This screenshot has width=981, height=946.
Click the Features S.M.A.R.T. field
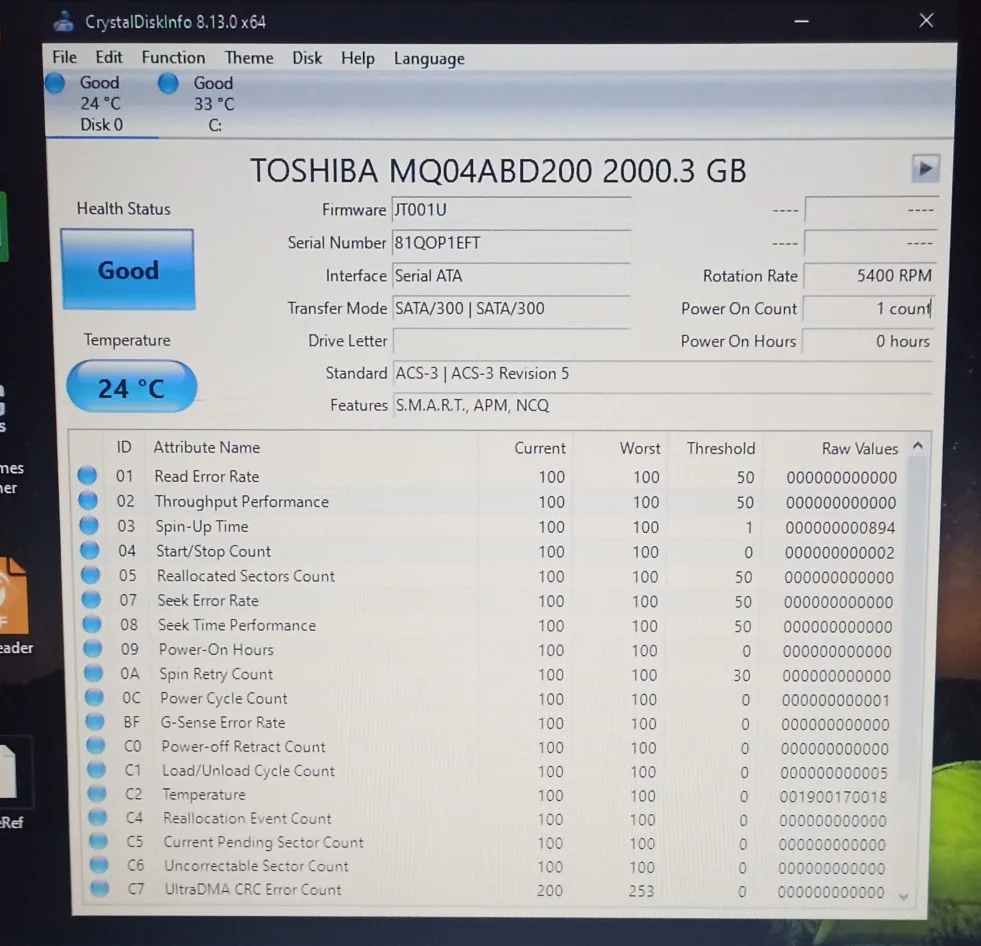[x=663, y=405]
